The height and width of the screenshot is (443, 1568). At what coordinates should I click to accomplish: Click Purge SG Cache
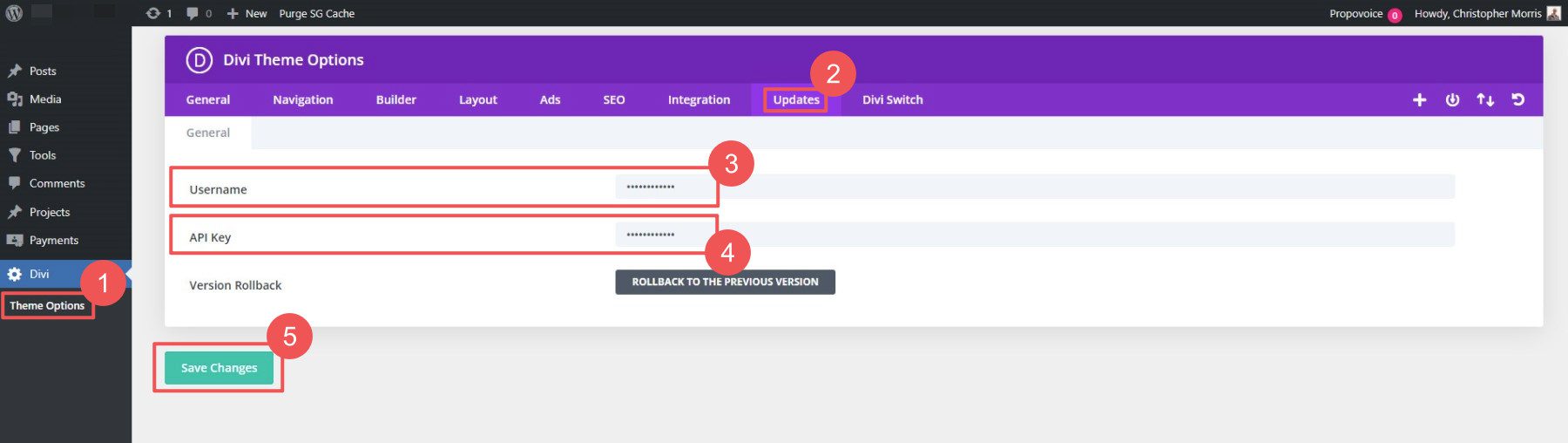coord(316,13)
